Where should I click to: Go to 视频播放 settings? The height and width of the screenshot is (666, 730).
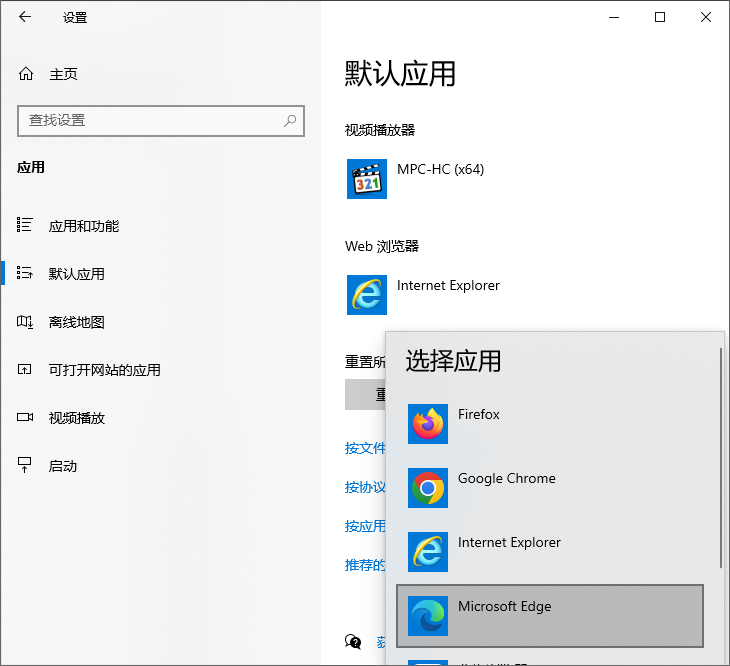76,418
